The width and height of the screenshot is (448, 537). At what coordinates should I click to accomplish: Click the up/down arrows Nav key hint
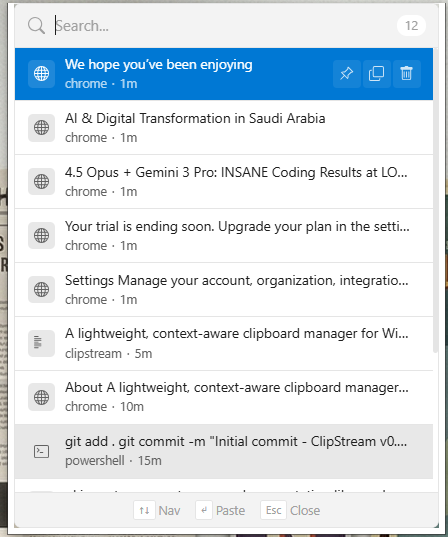pyautogui.click(x=157, y=511)
